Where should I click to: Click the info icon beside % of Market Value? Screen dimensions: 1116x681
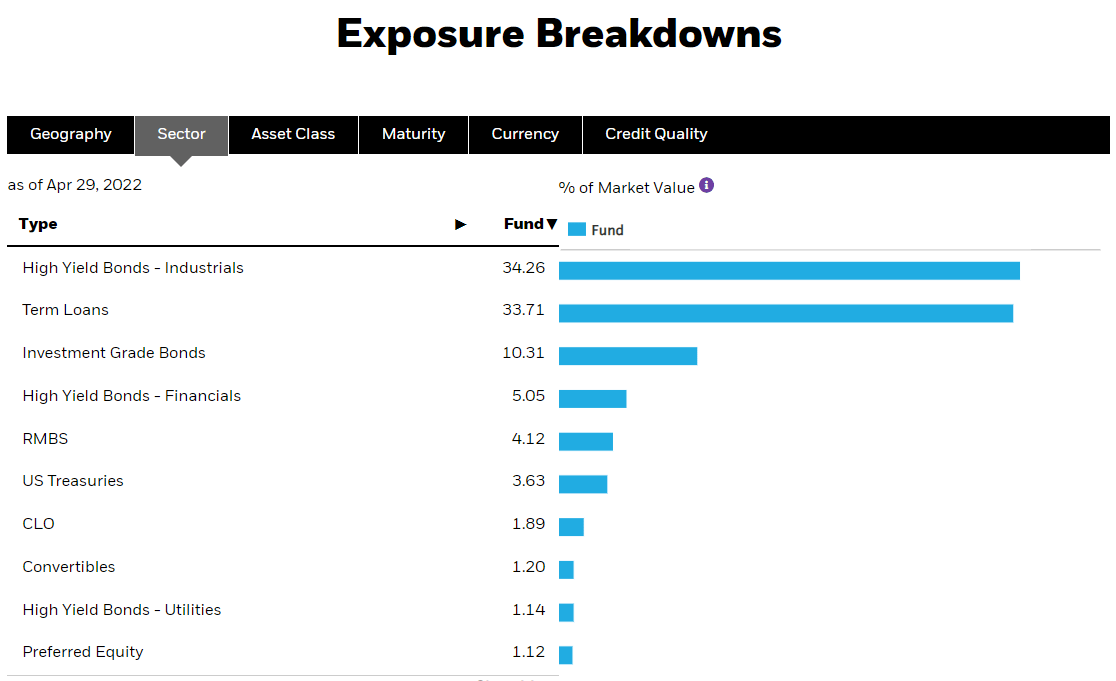[707, 186]
